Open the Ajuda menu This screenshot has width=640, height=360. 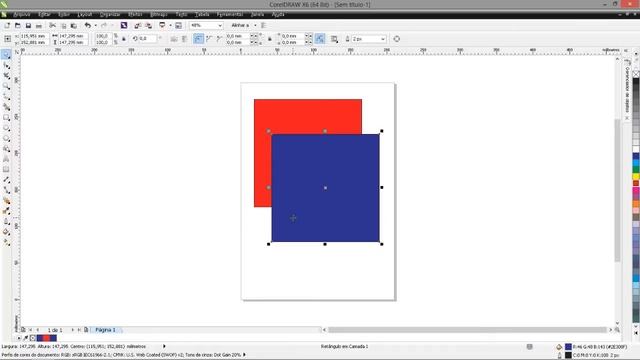(278, 14)
